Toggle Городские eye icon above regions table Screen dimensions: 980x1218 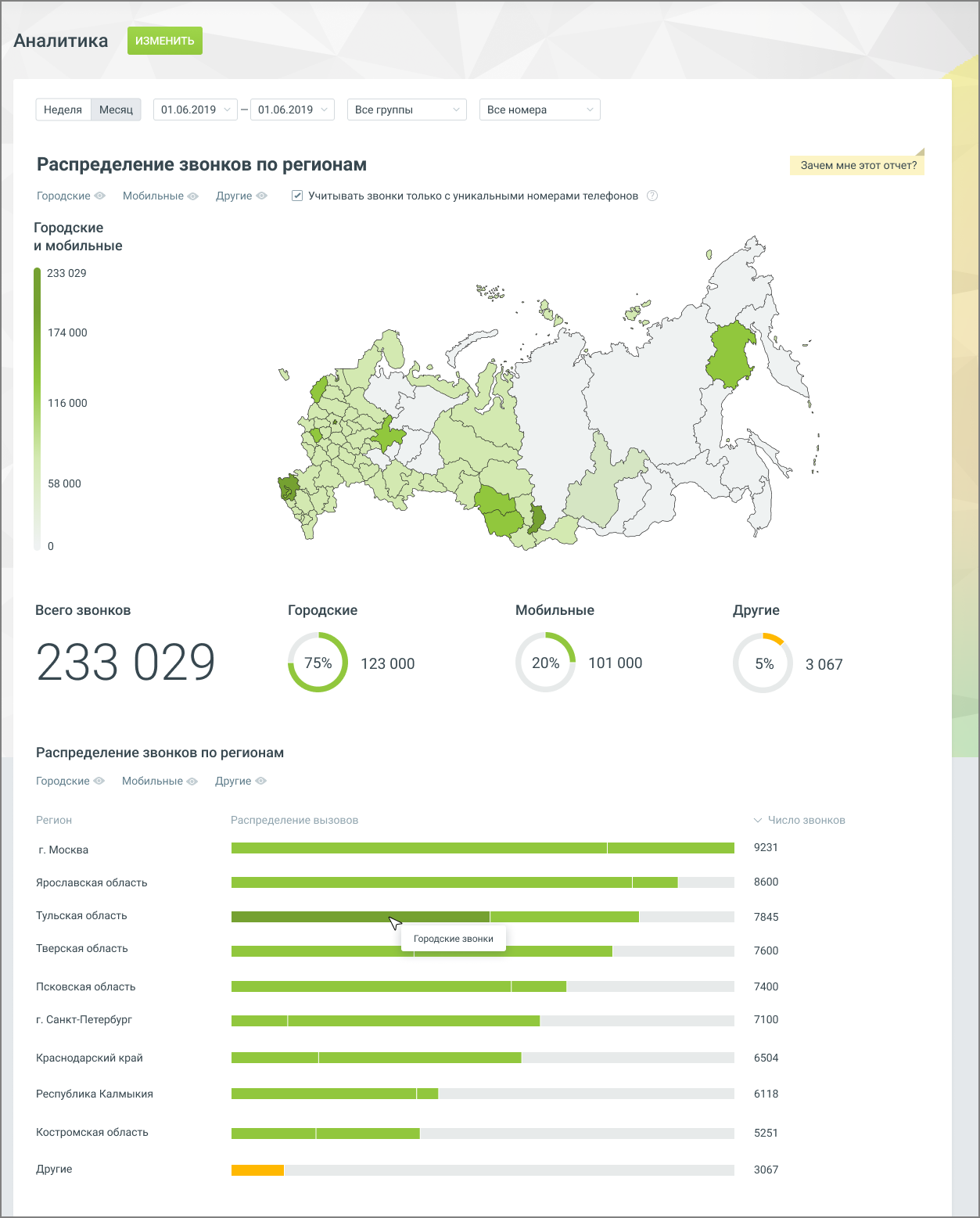pyautogui.click(x=99, y=781)
